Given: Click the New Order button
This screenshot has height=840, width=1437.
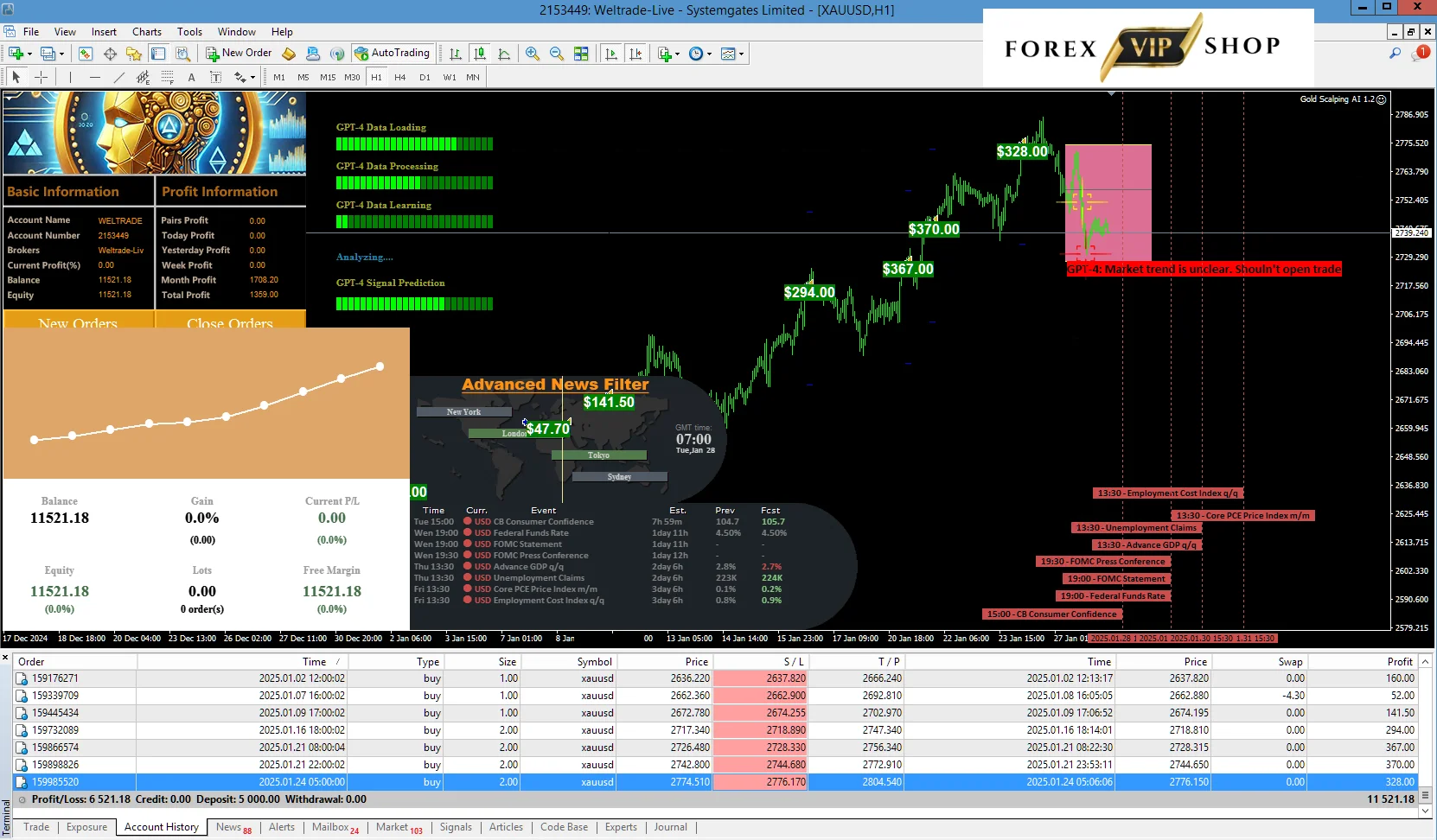Looking at the screenshot, I should (239, 53).
